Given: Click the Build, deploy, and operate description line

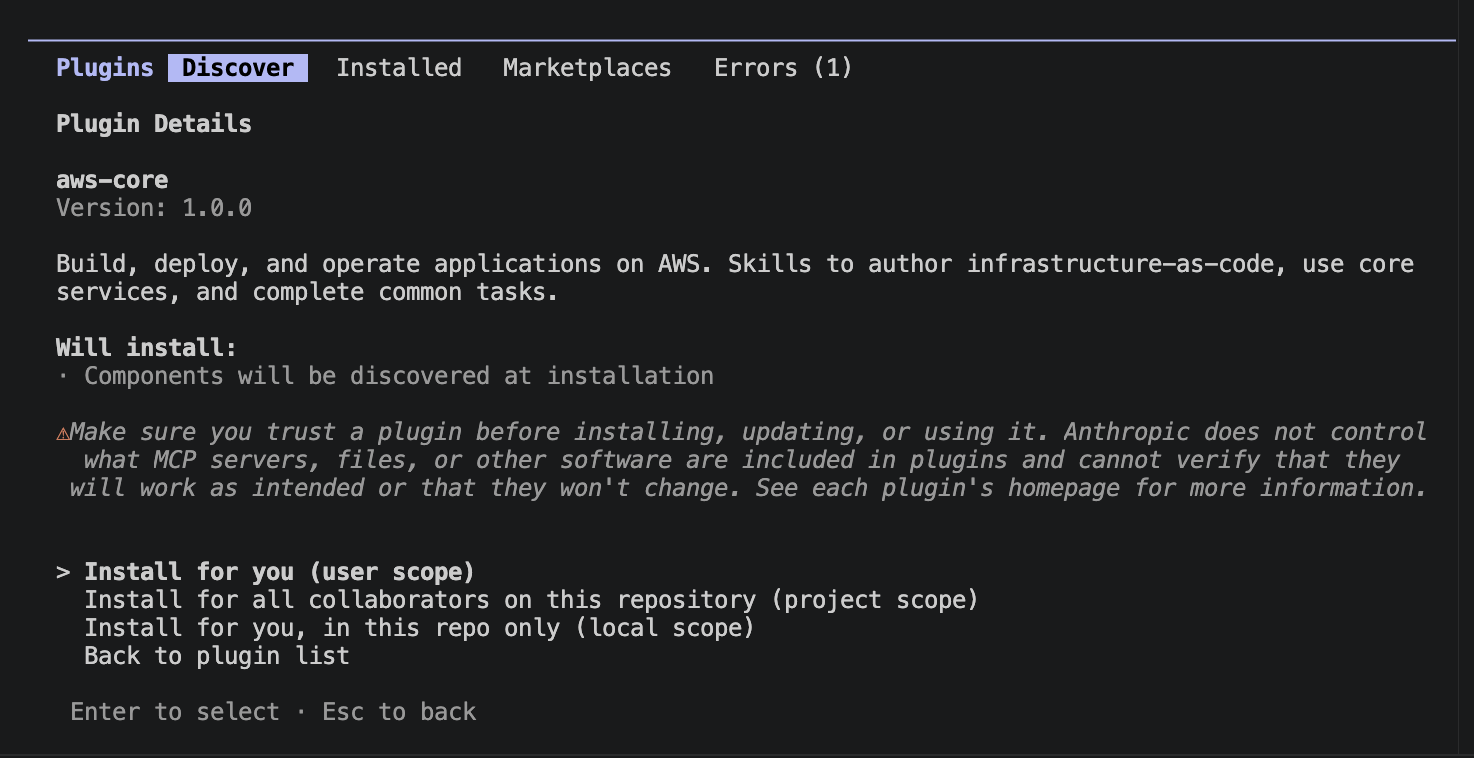Looking at the screenshot, I should tap(735, 278).
